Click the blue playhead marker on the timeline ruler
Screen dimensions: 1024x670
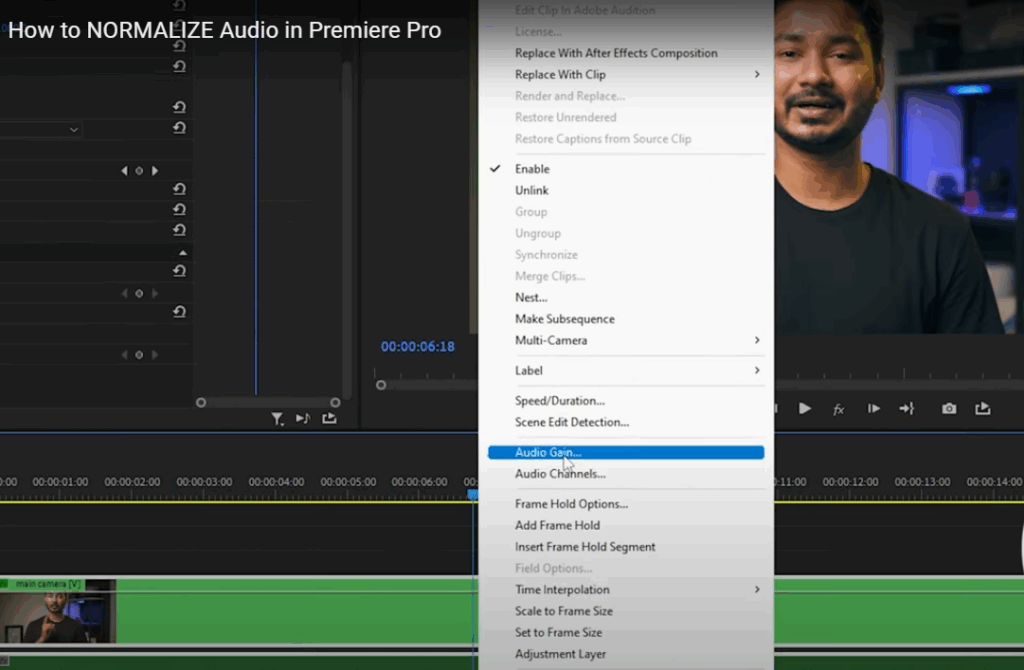coord(472,495)
